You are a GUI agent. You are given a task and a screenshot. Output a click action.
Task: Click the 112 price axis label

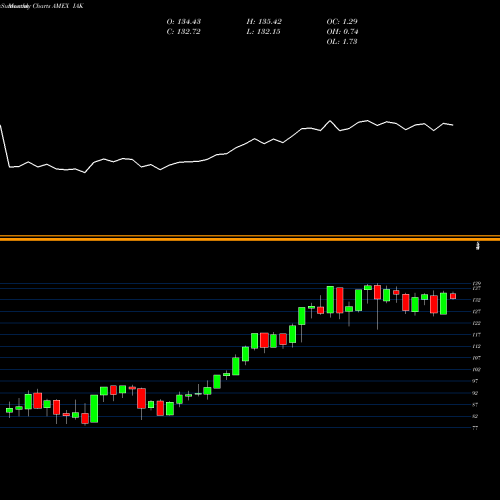477,346
